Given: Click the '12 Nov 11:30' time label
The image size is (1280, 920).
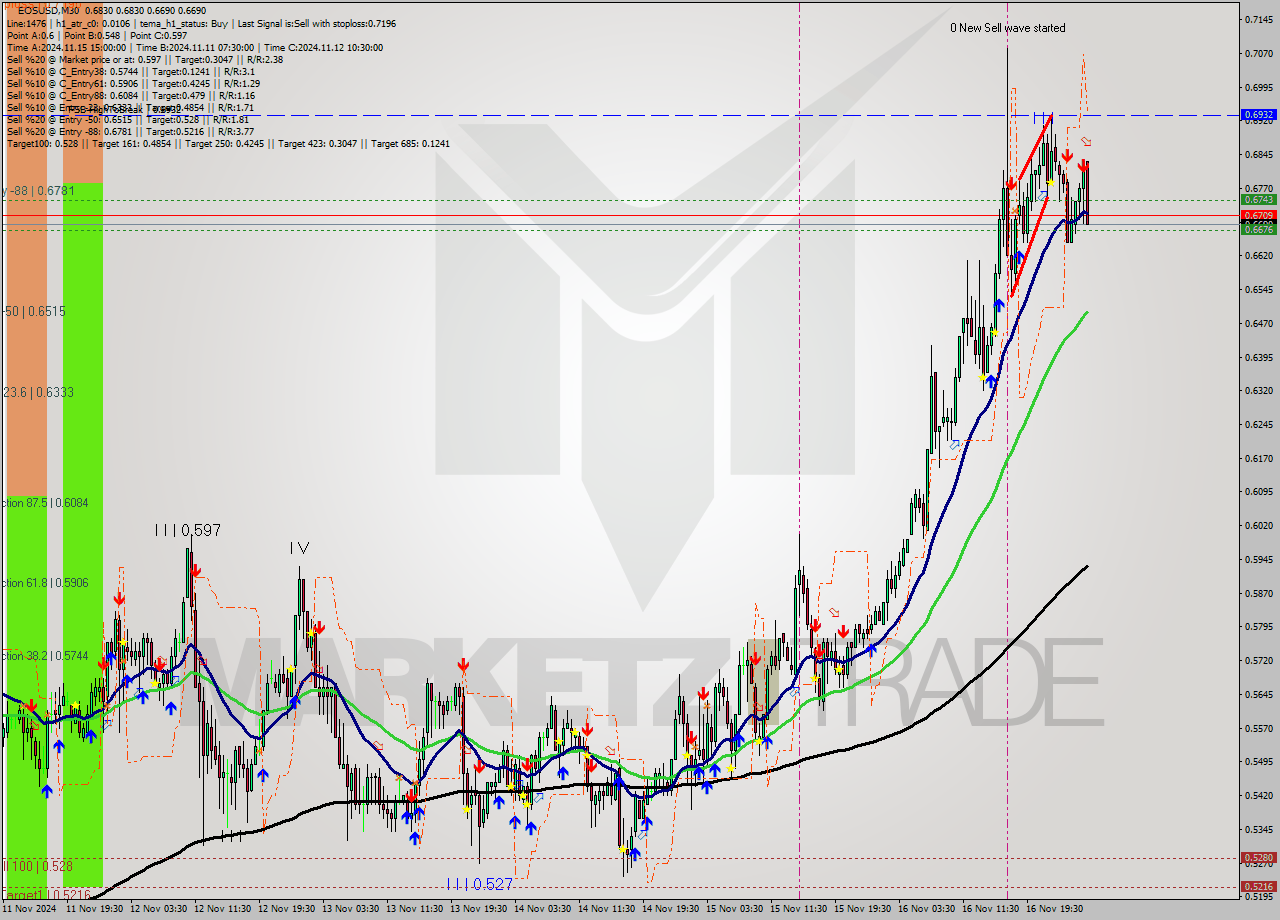Looking at the screenshot, I should tap(224, 909).
